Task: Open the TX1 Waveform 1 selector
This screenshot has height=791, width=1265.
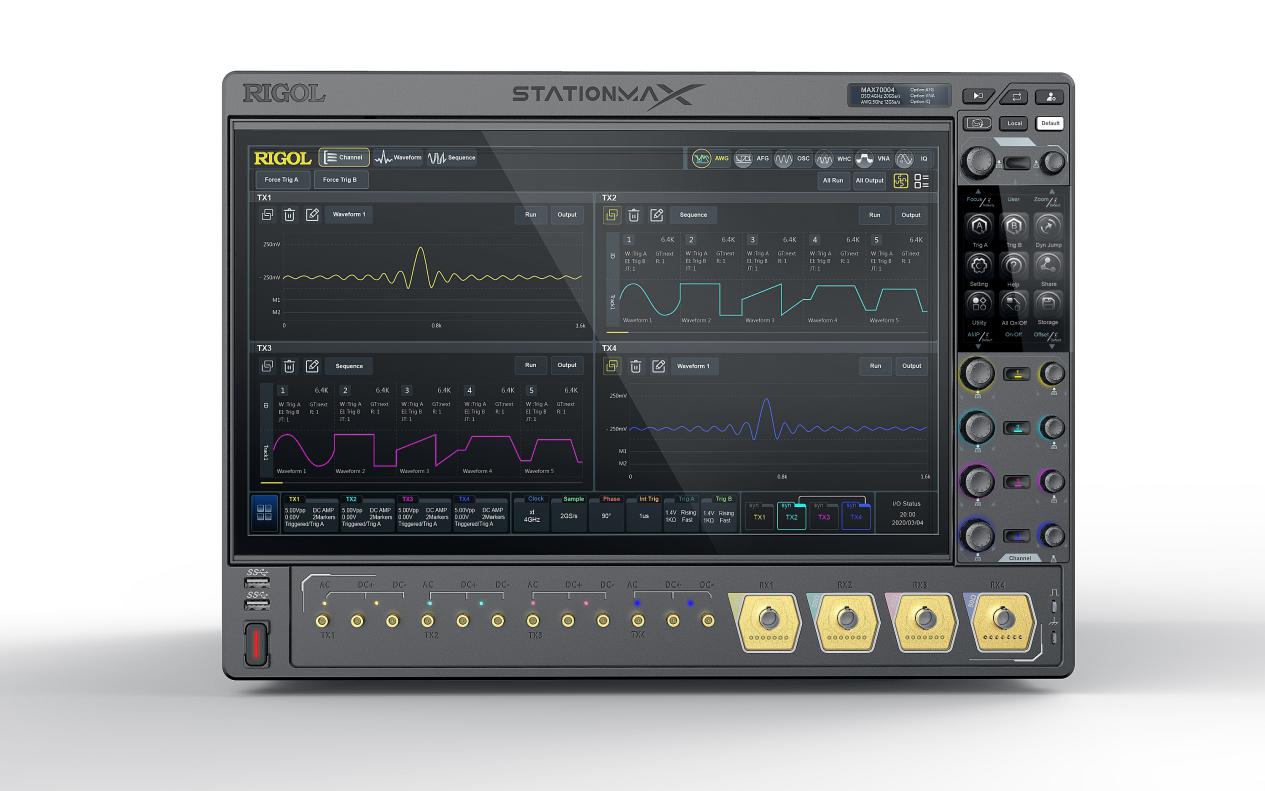Action: [349, 215]
